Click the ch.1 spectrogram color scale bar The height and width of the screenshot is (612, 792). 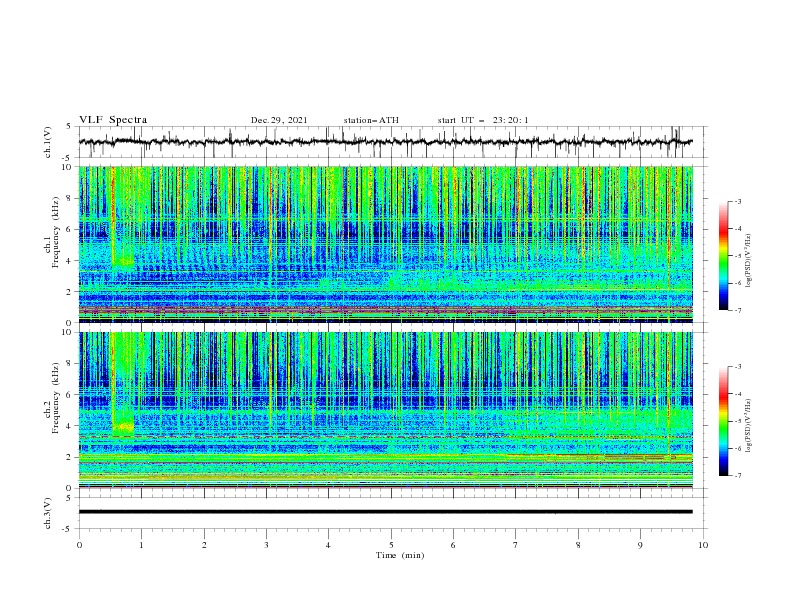(723, 256)
